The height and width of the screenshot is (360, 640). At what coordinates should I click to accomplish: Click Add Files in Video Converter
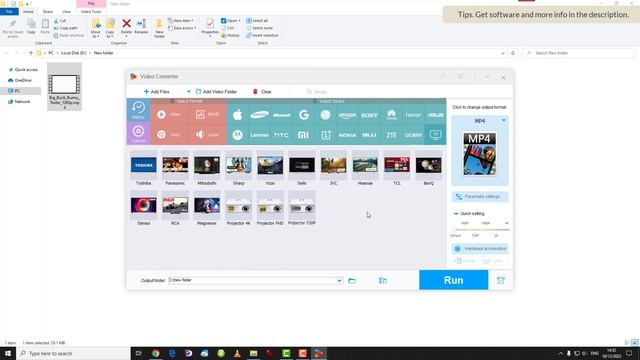[x=156, y=91]
